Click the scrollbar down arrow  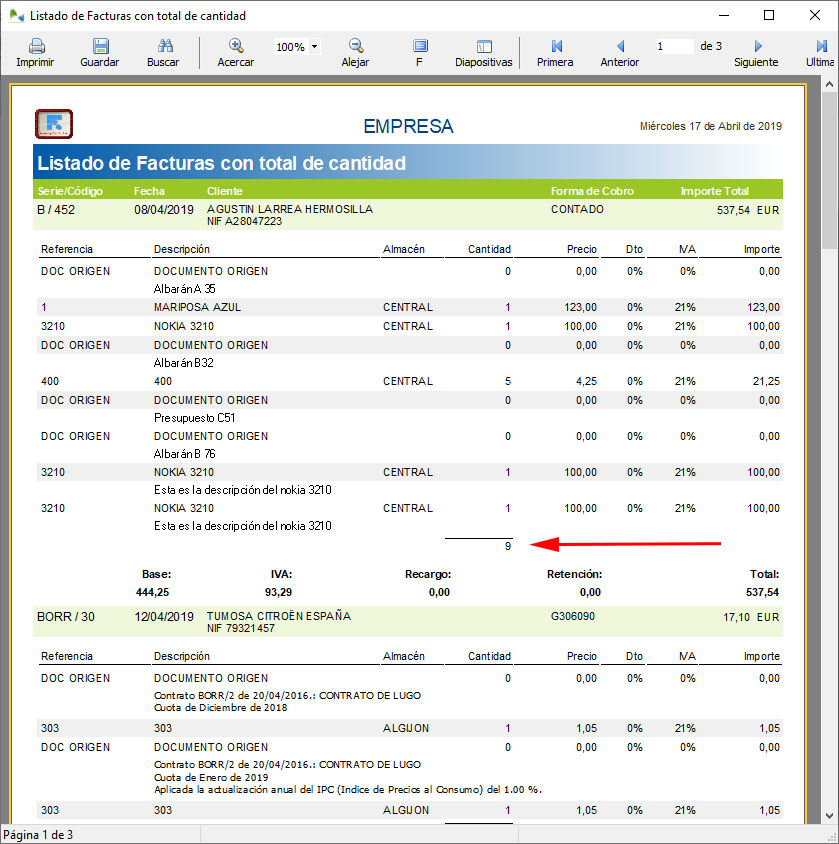[829, 816]
